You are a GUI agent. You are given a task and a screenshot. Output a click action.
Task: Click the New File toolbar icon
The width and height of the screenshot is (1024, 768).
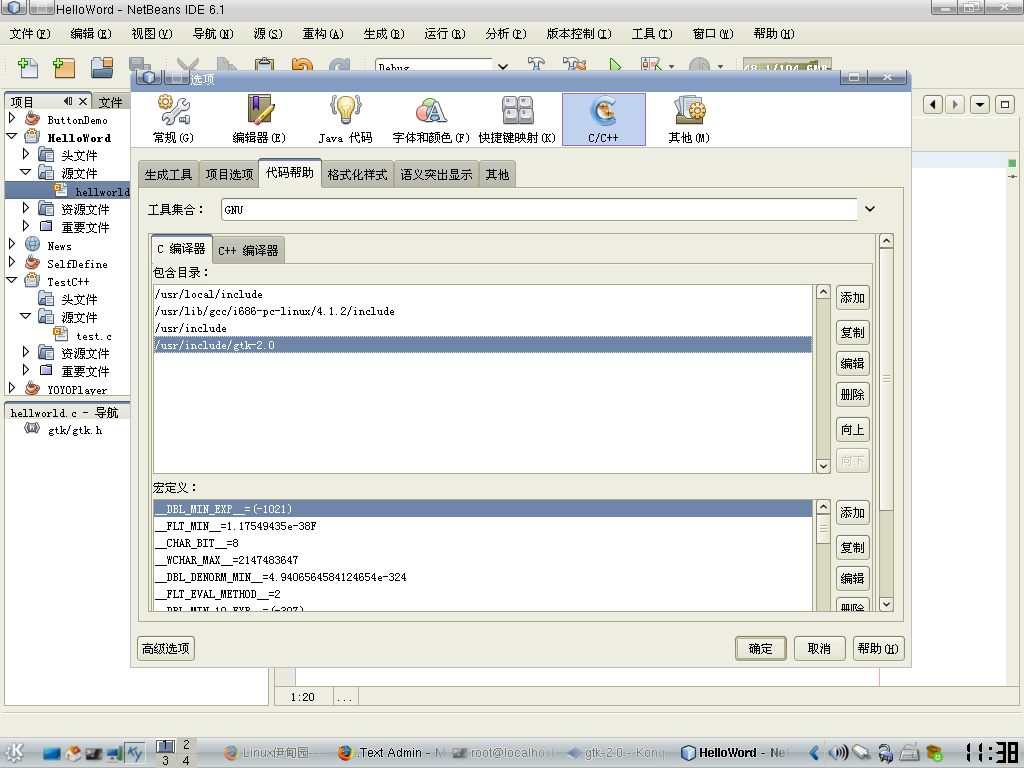pos(27,67)
